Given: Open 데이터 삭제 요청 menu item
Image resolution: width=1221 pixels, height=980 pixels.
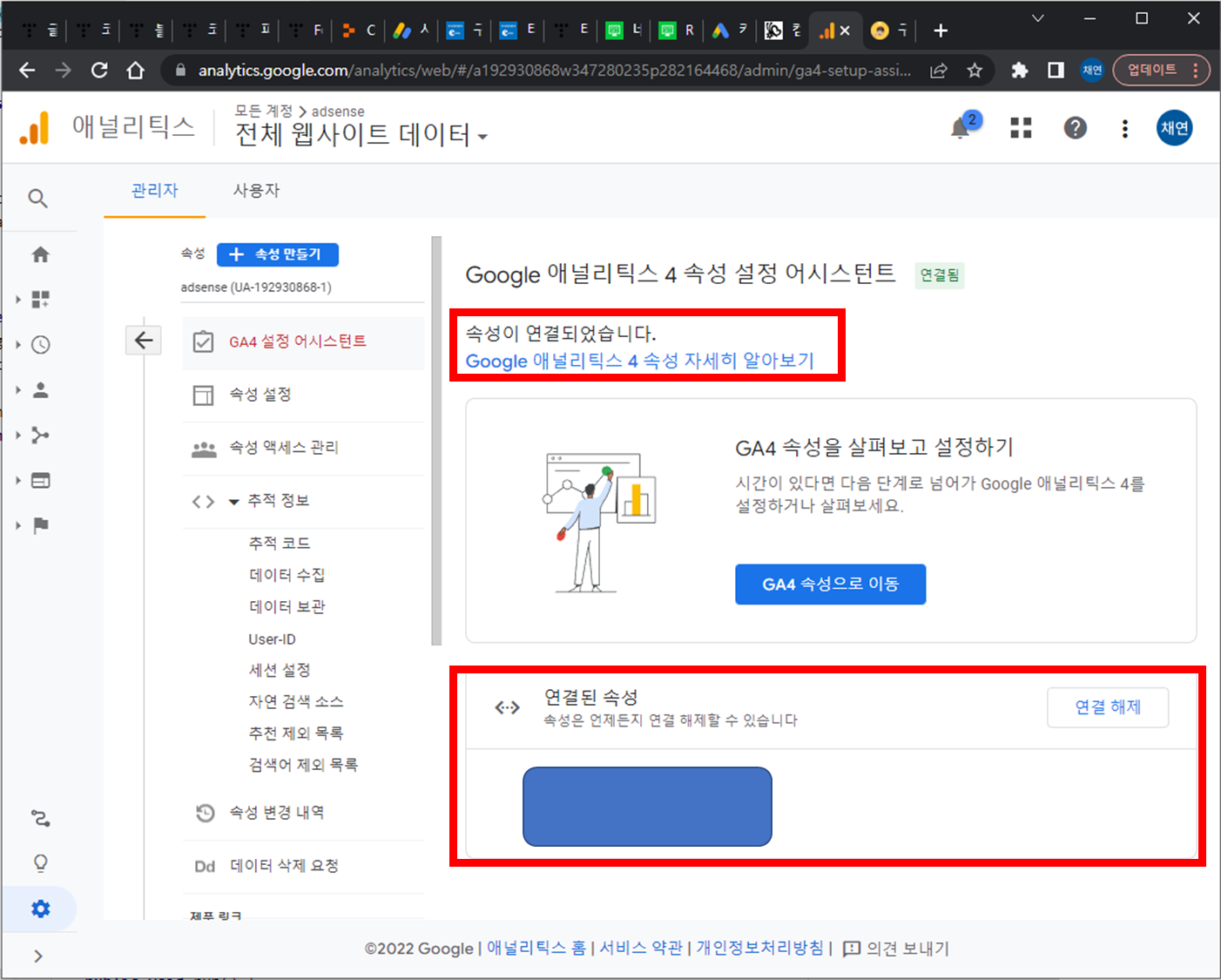Looking at the screenshot, I should click(303, 866).
